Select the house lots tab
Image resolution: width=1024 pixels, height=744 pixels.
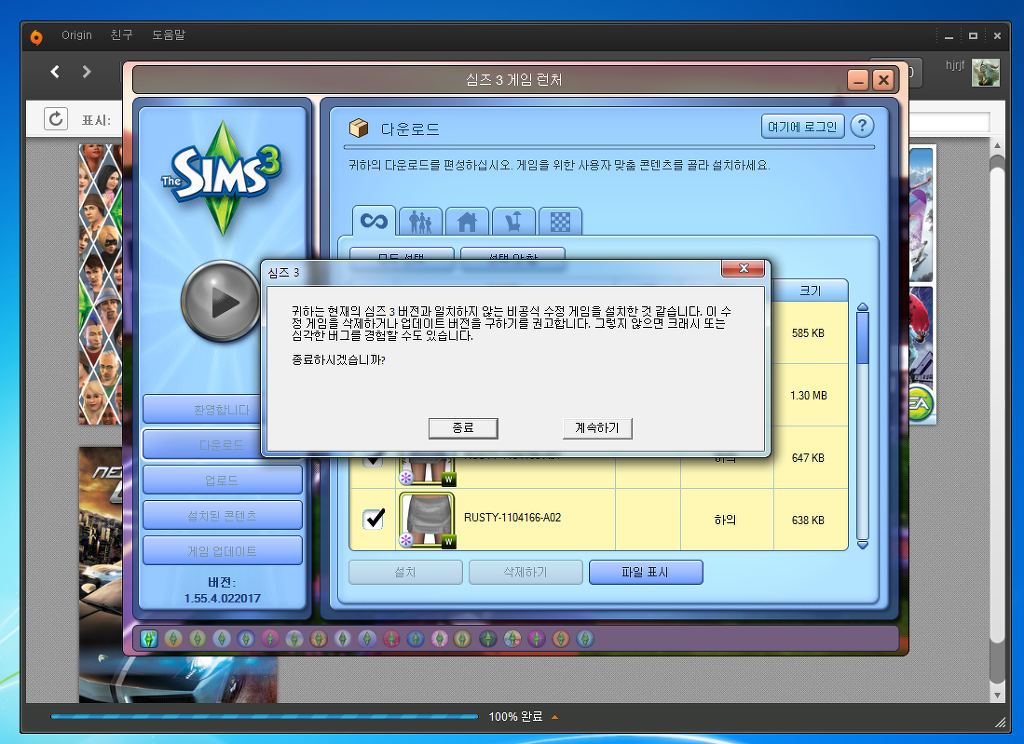point(467,222)
